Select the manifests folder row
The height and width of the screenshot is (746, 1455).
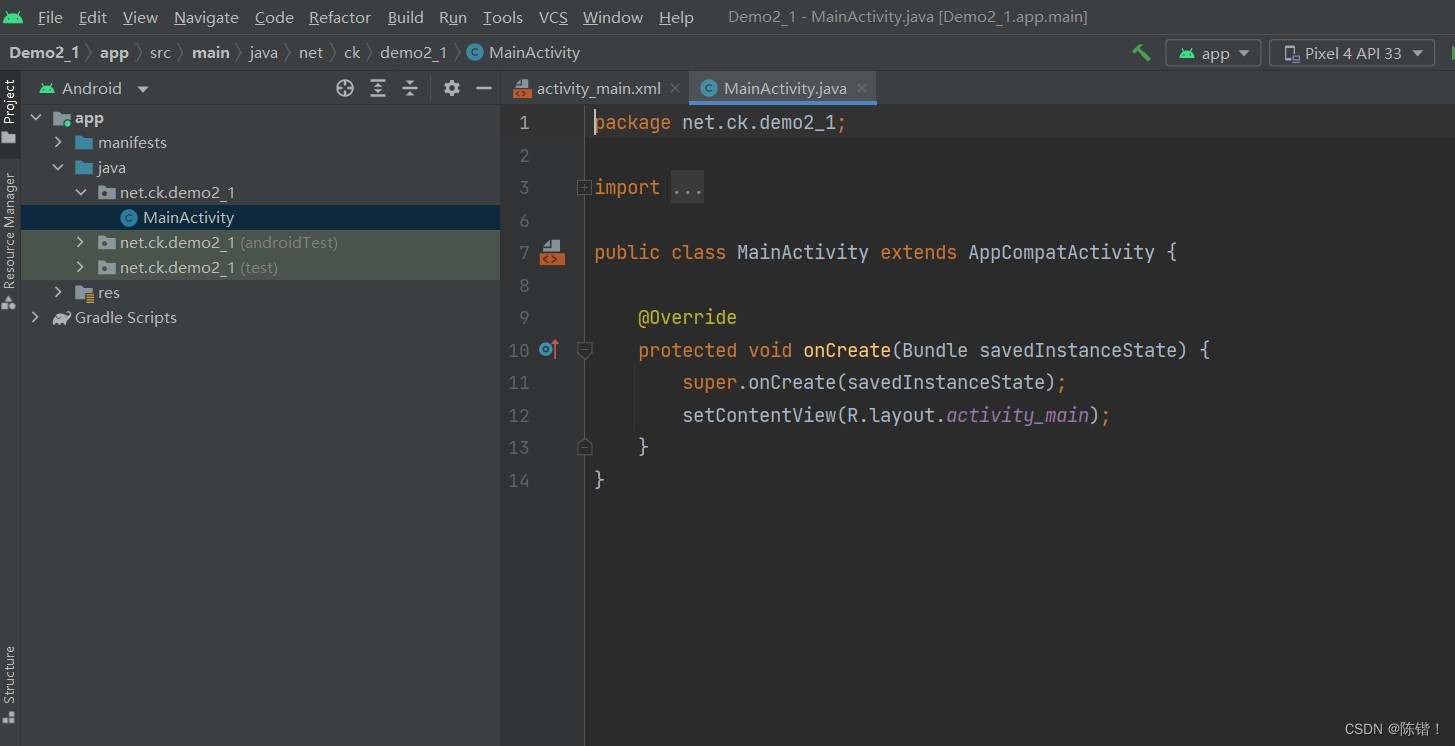coord(260,143)
